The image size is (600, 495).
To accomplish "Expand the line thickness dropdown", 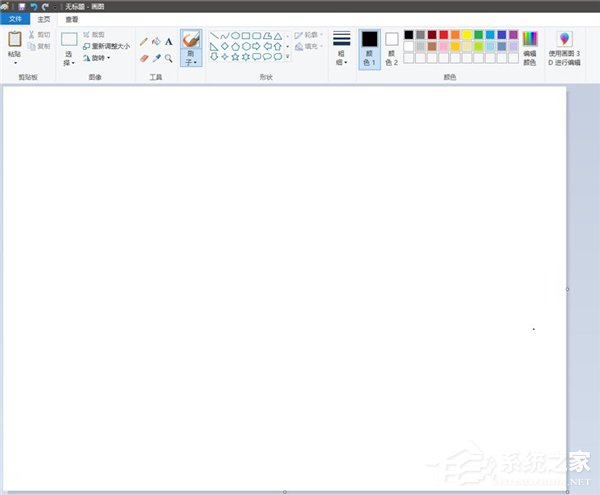I will tap(342, 48).
